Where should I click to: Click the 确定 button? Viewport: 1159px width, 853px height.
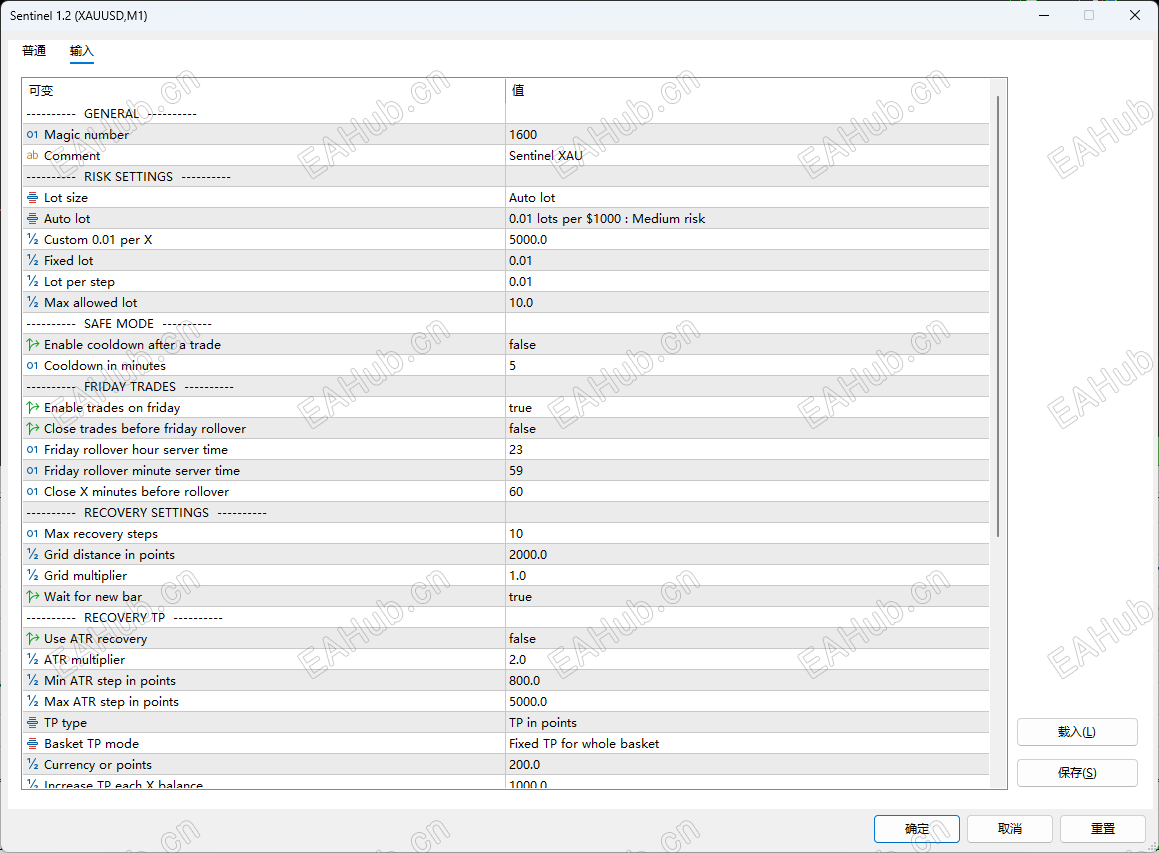tap(917, 829)
